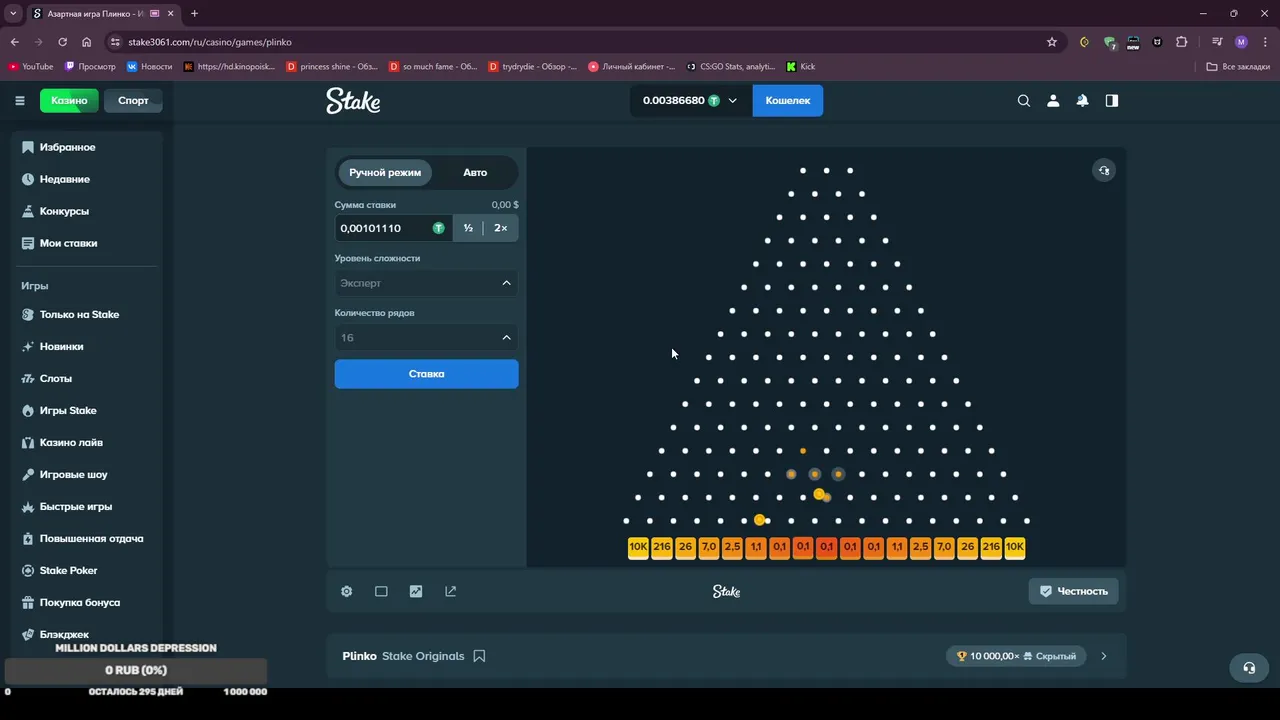This screenshot has height=720, width=1280.
Task: Click the Tether currency icon in bet field
Action: coord(438,228)
